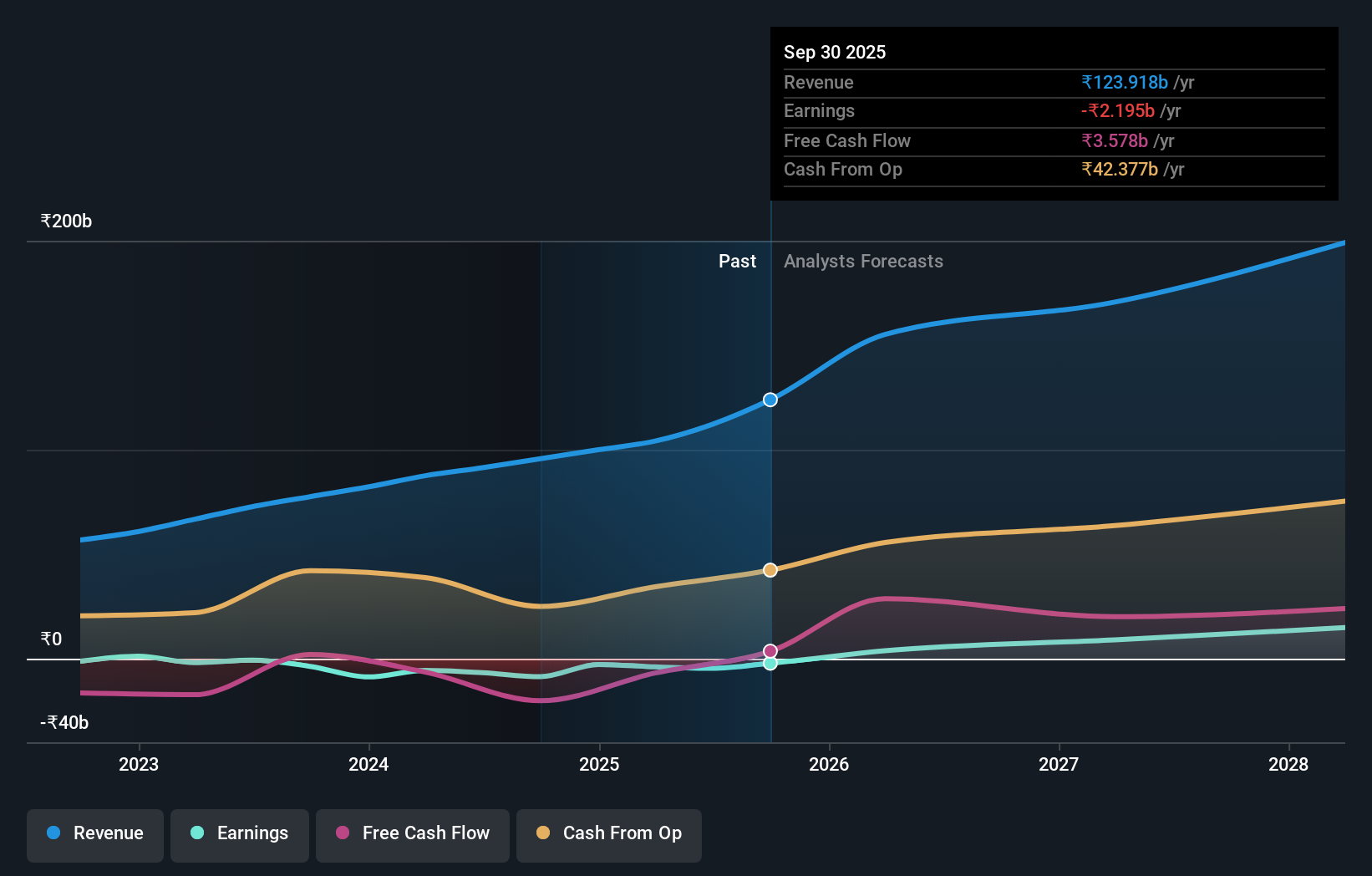Click the vertical date indicator line on the chart
1372x876 pixels.
(x=770, y=502)
